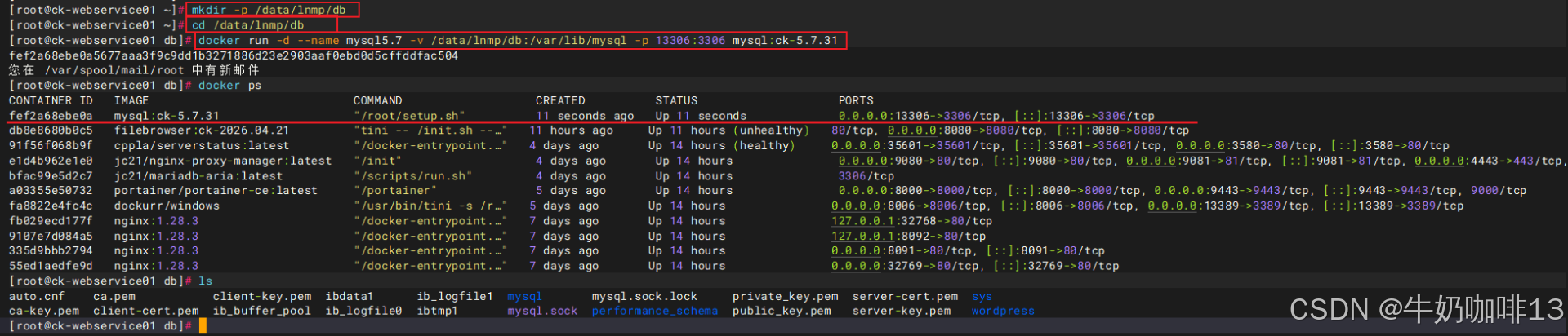Screen dimensions: 1568x336
Task: Click the COMMAND column header
Action: [377, 100]
